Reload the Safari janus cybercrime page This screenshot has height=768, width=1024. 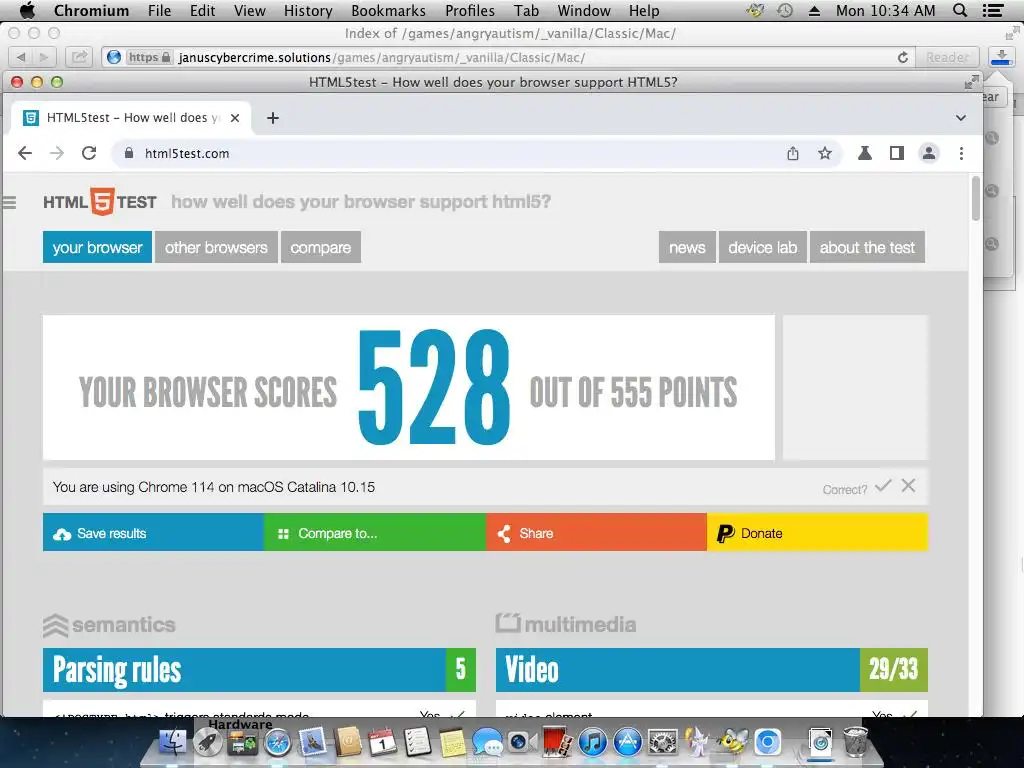tap(903, 57)
